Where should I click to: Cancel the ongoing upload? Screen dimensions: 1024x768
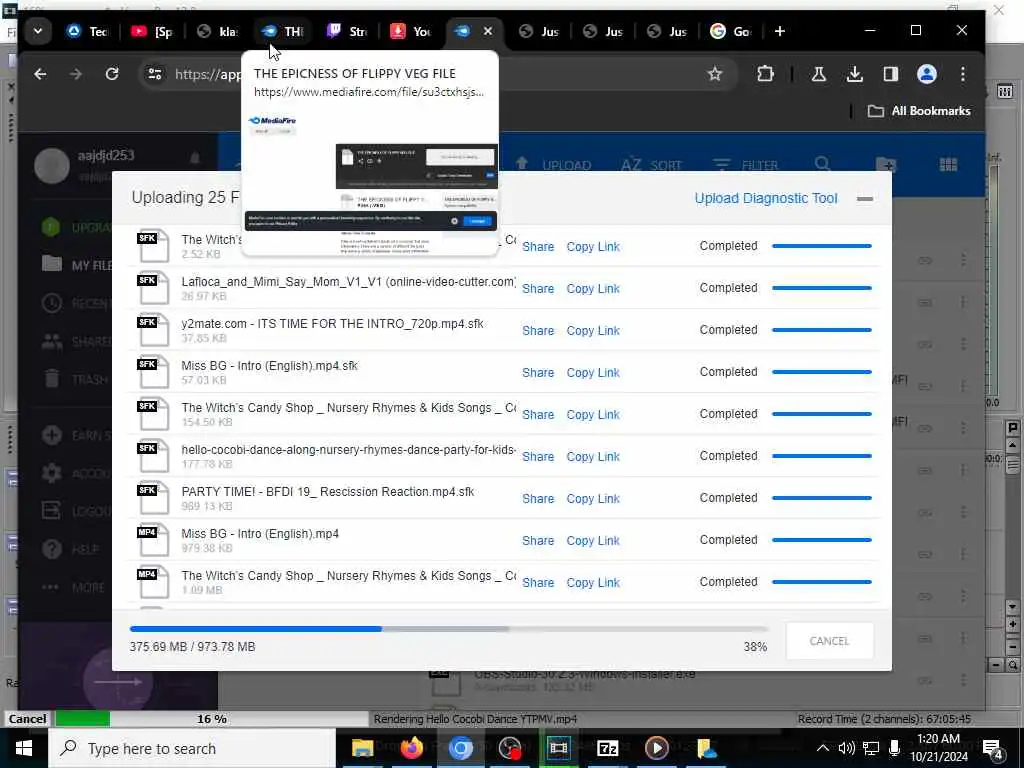click(829, 641)
